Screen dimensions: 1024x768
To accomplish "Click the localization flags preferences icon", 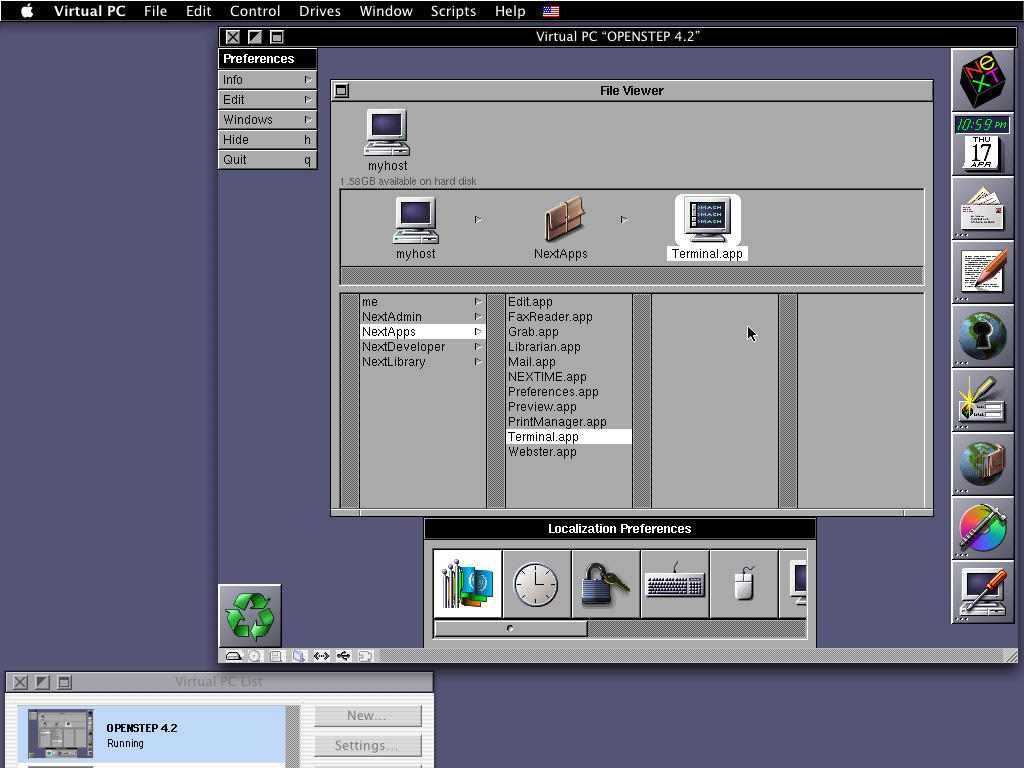I will click(x=467, y=583).
